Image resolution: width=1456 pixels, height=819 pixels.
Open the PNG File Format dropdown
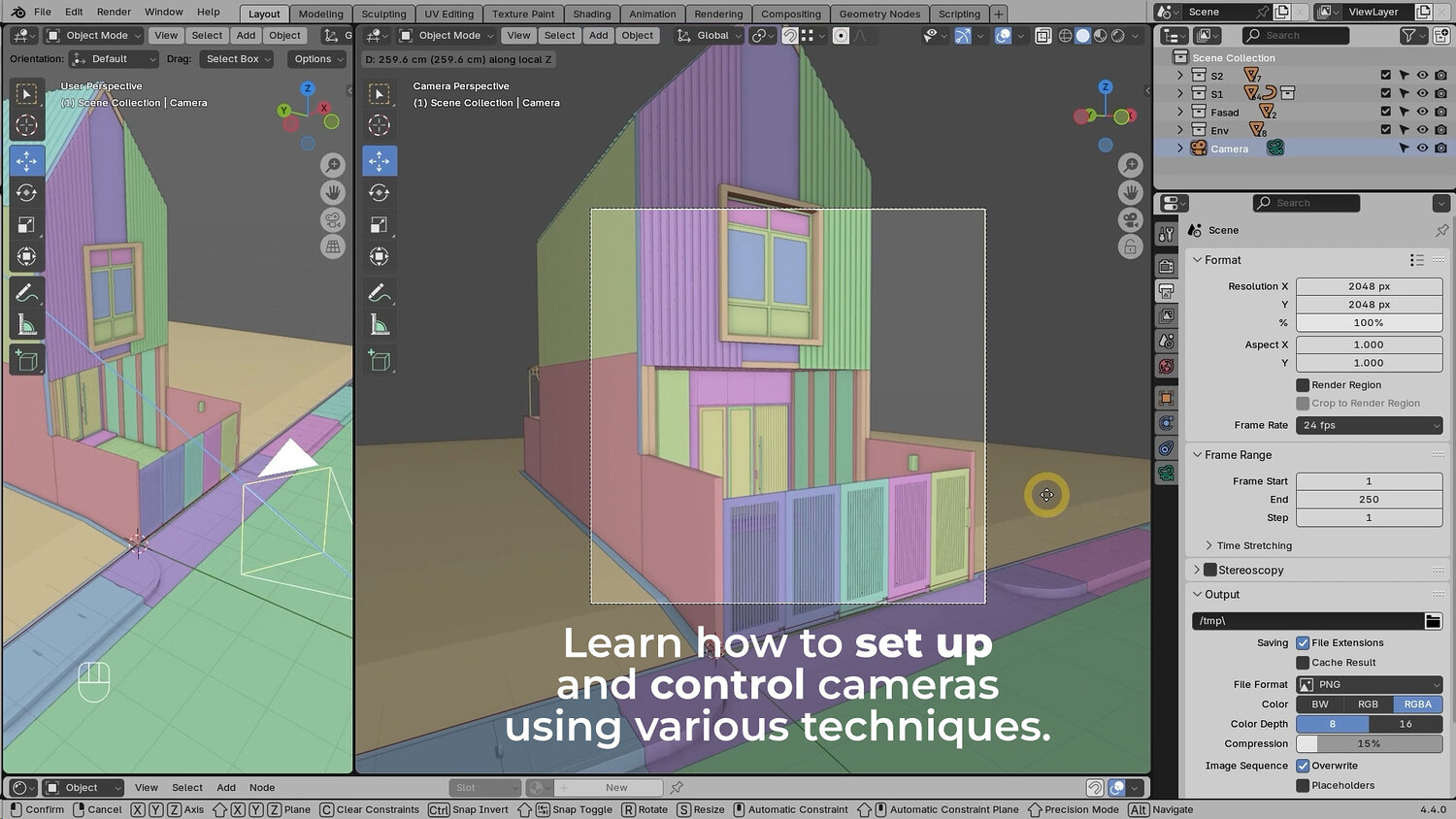click(1369, 685)
